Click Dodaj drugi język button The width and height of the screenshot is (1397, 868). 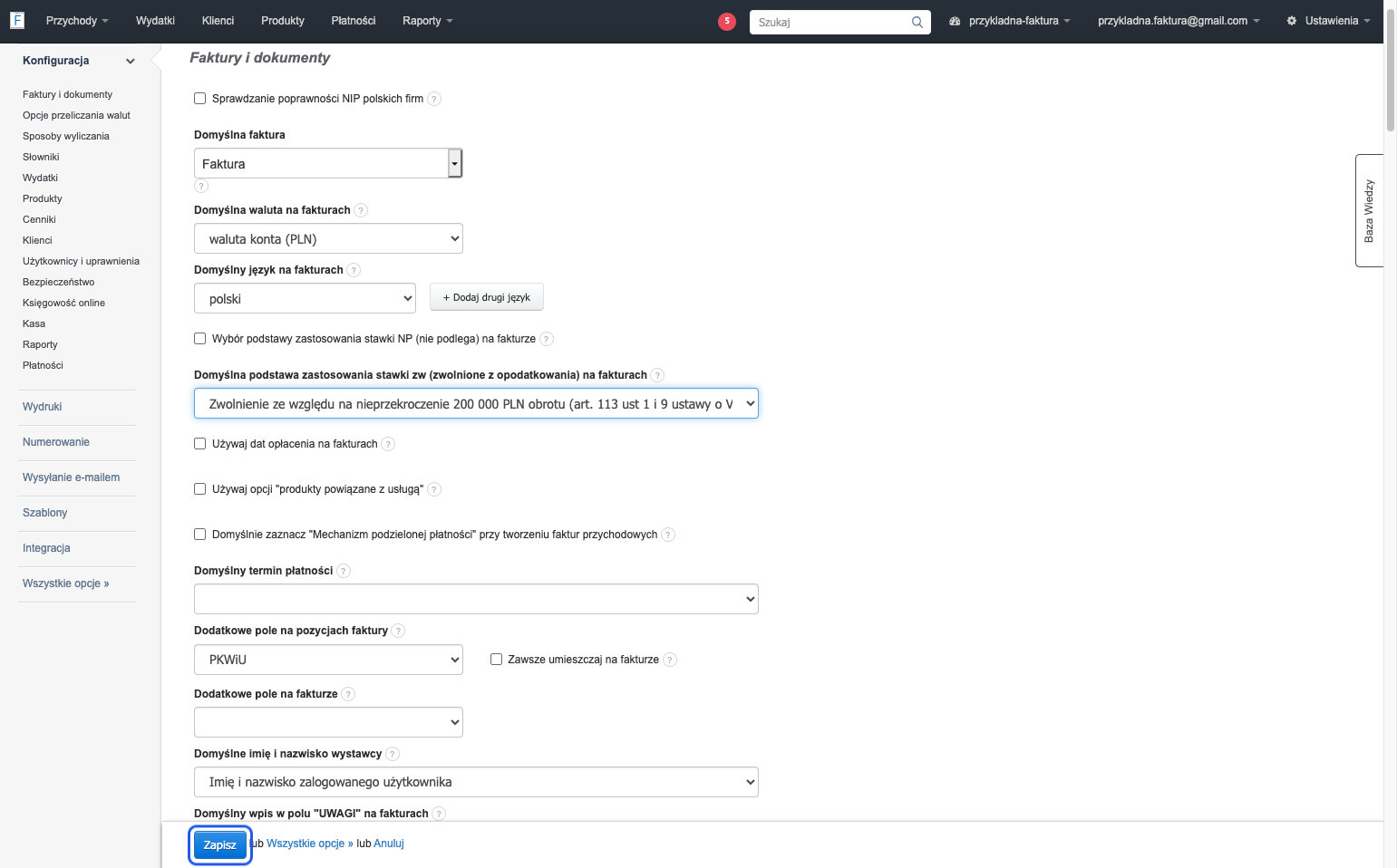tap(487, 297)
